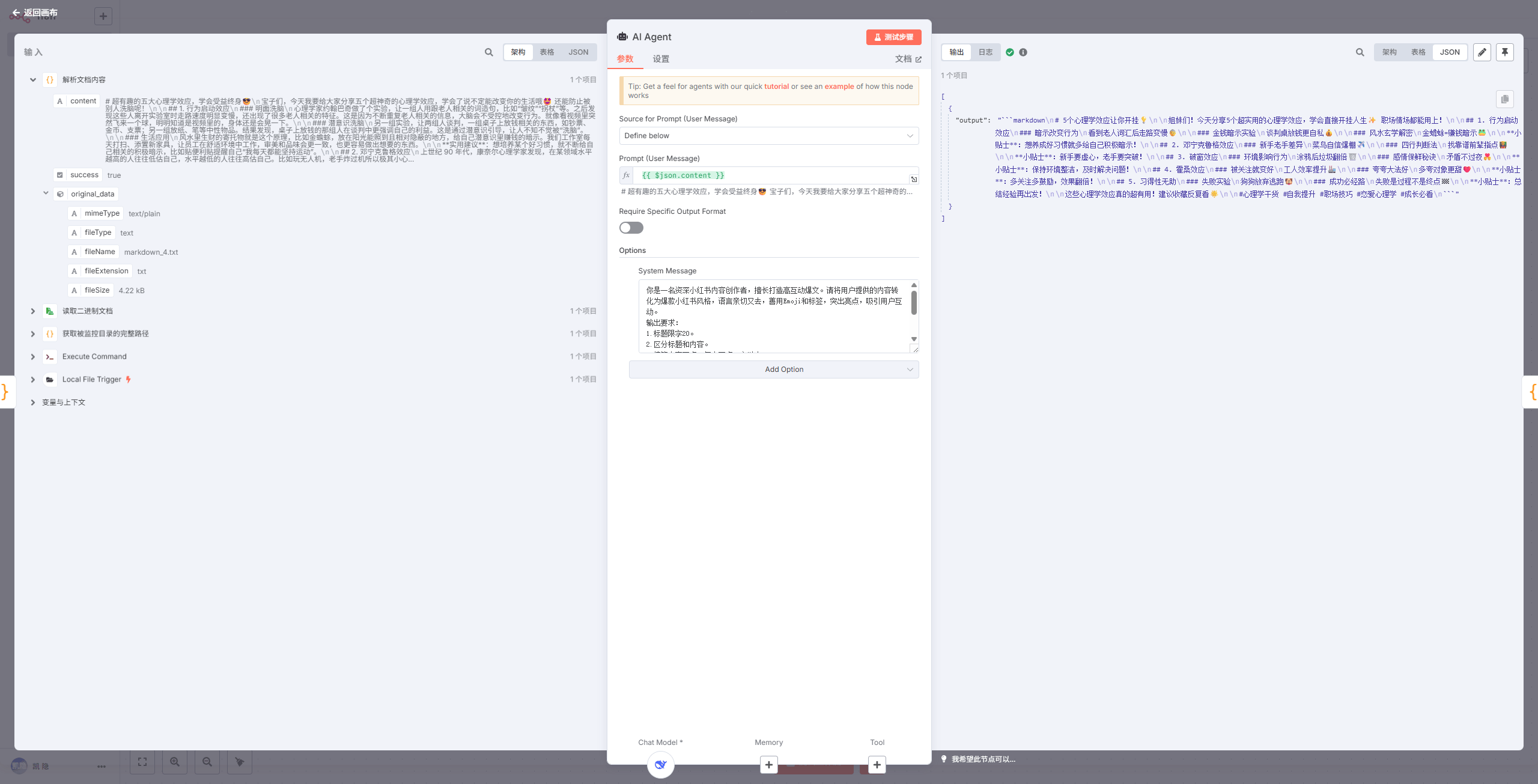Click the 我希望此节点可以... suggestion link
The height and width of the screenshot is (784, 1538).
tap(983, 759)
